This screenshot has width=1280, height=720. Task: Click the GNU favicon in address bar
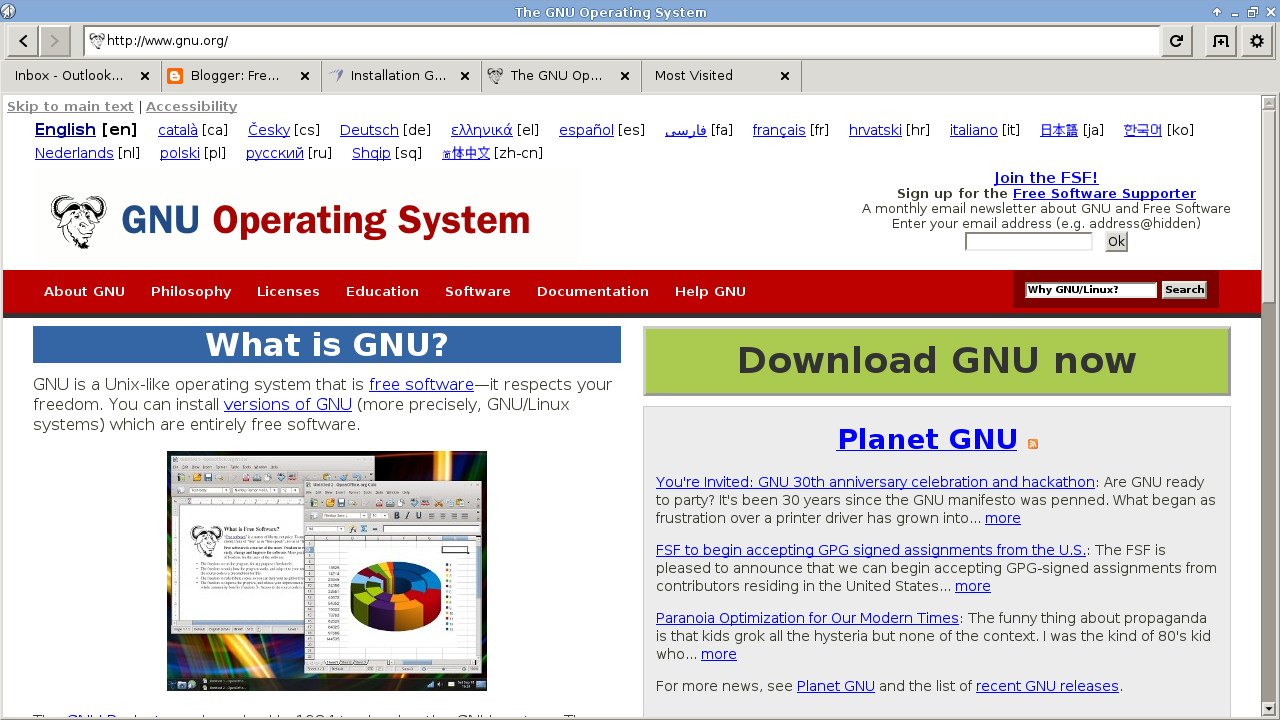click(x=97, y=41)
